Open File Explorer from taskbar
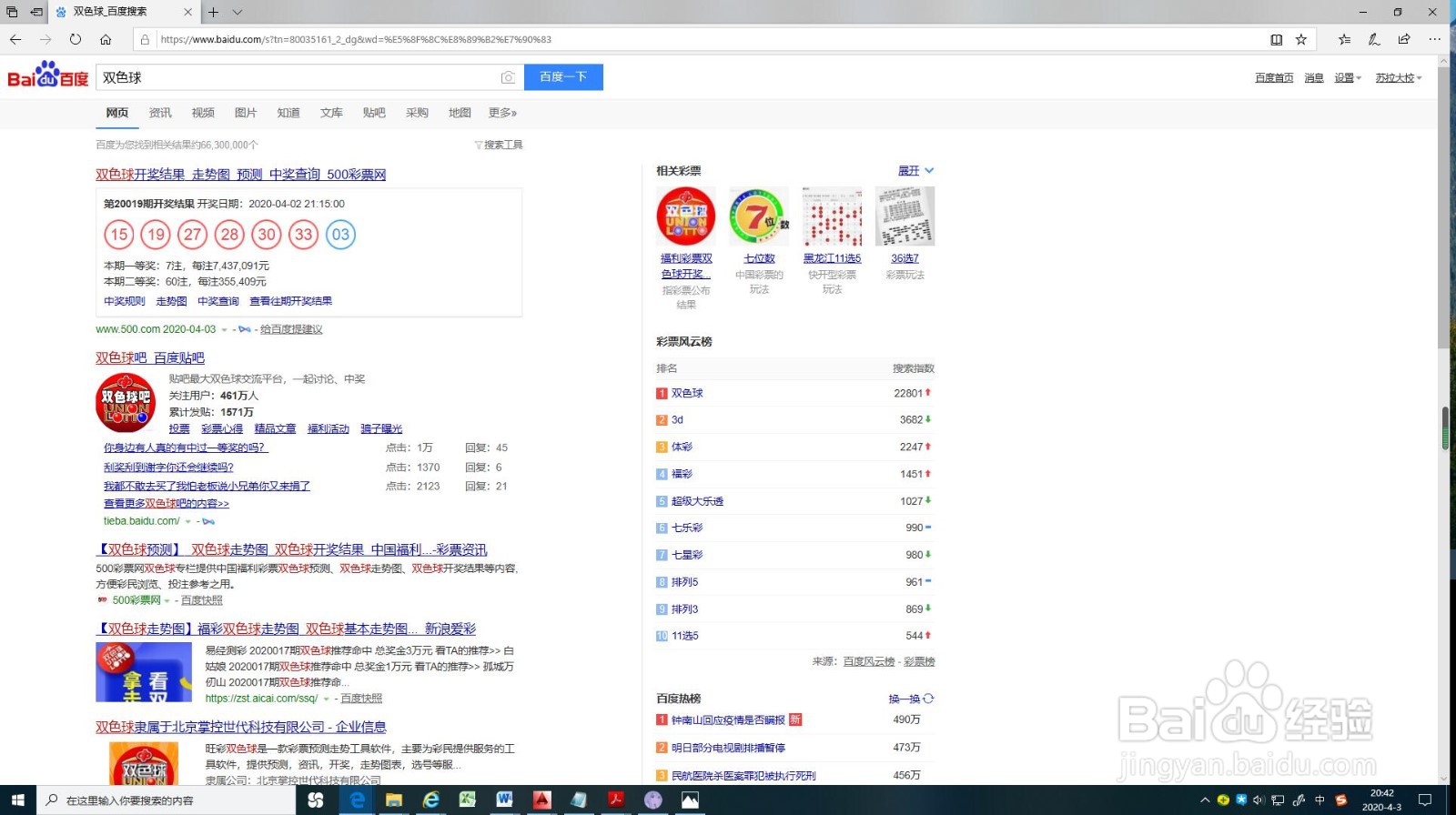 394,800
